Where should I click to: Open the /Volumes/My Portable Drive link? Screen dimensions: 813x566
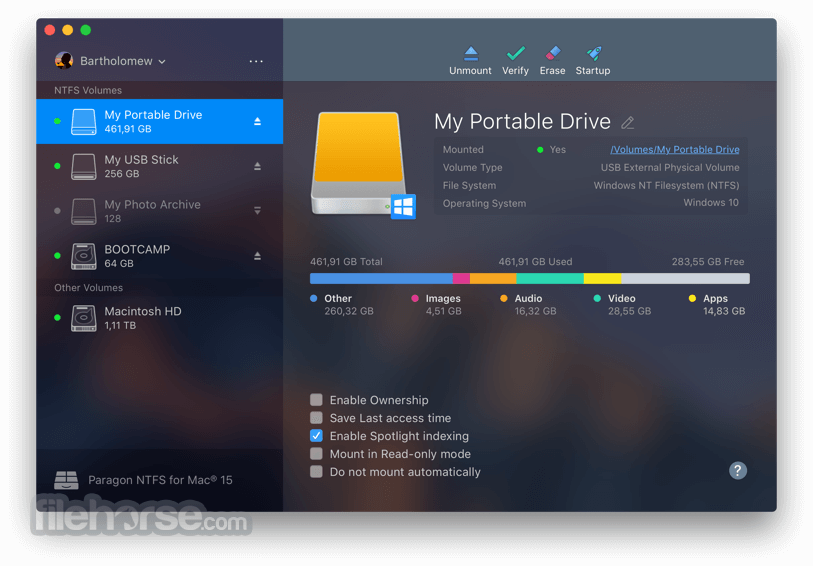click(x=675, y=150)
